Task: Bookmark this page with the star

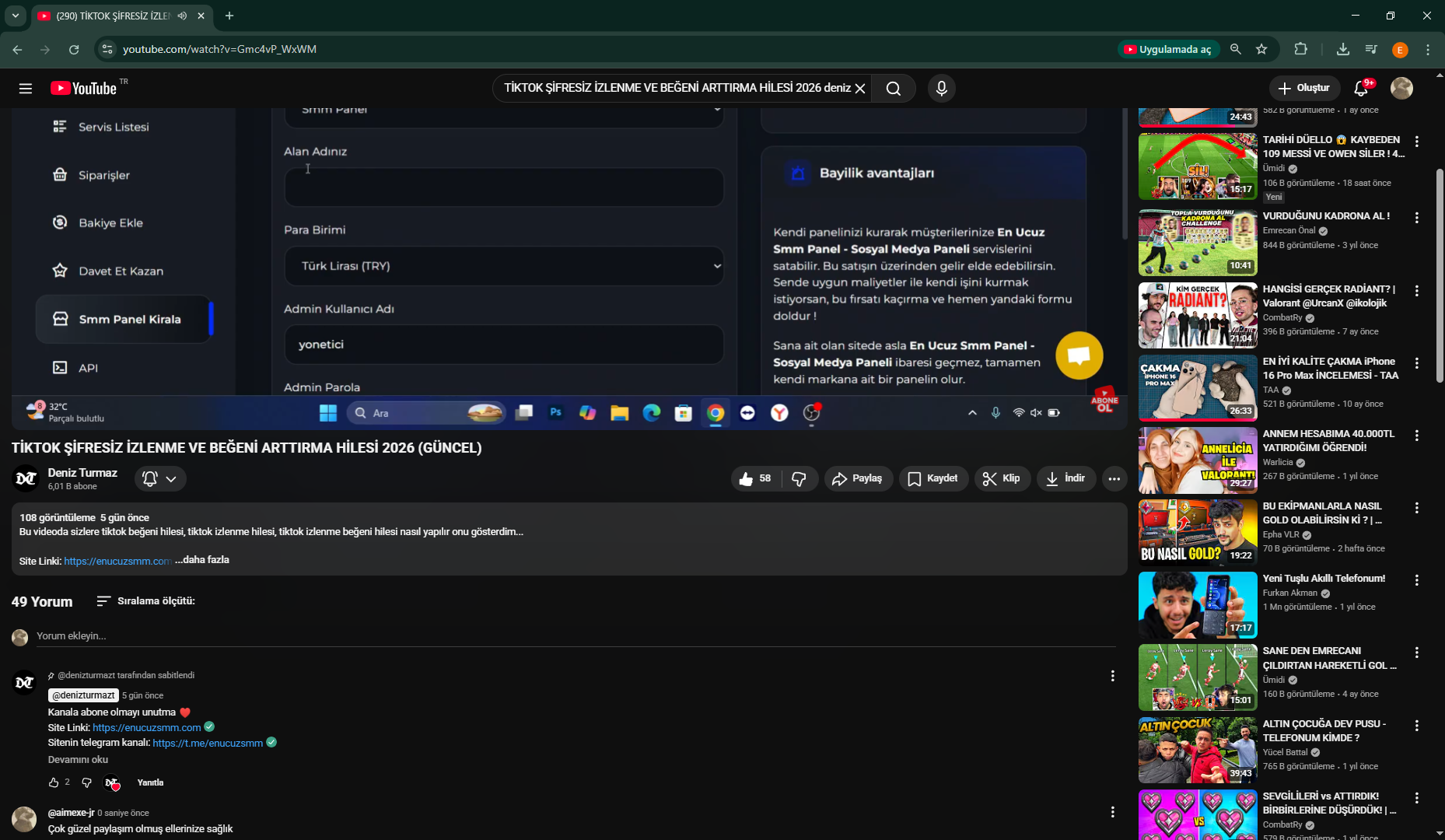Action: 1261,49
